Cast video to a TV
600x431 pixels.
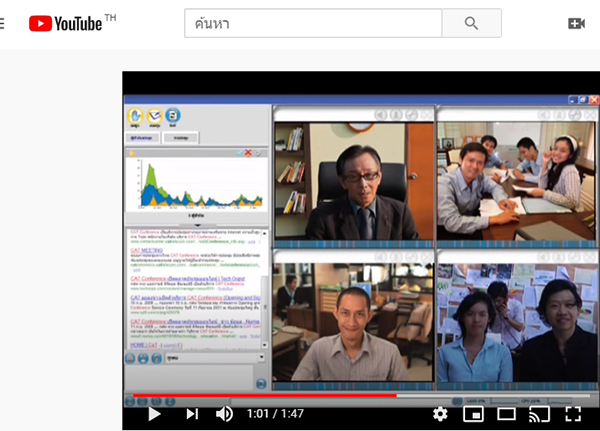(539, 413)
